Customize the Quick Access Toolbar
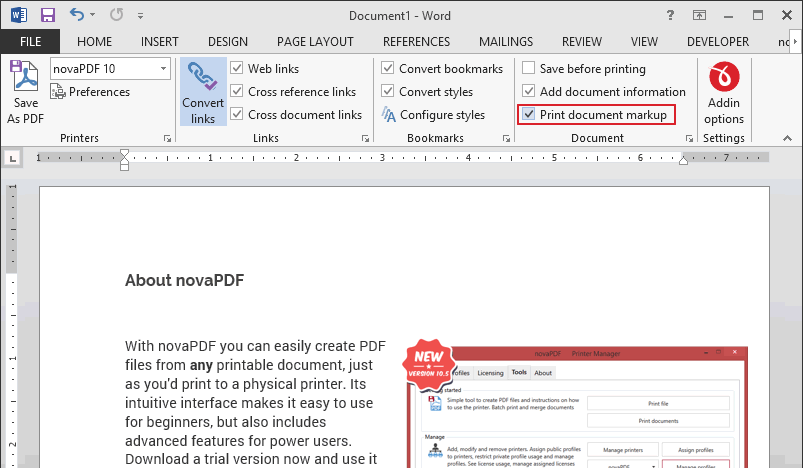The width and height of the screenshot is (803, 468). click(x=140, y=16)
